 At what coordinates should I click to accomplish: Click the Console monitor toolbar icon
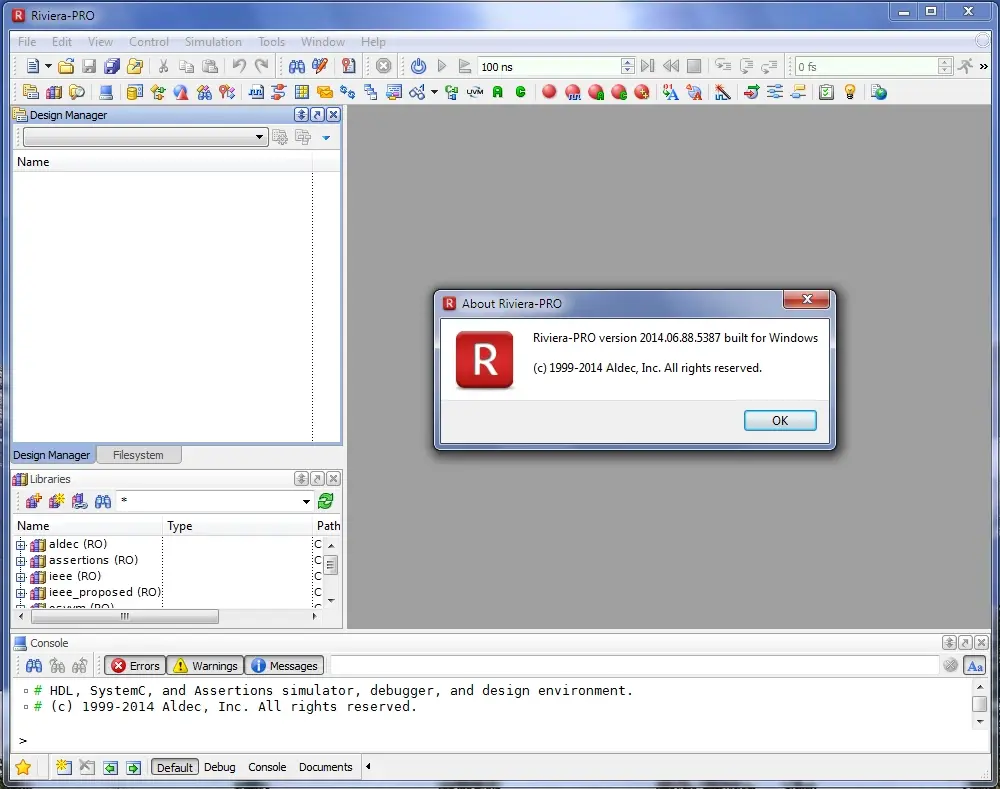[x=106, y=92]
